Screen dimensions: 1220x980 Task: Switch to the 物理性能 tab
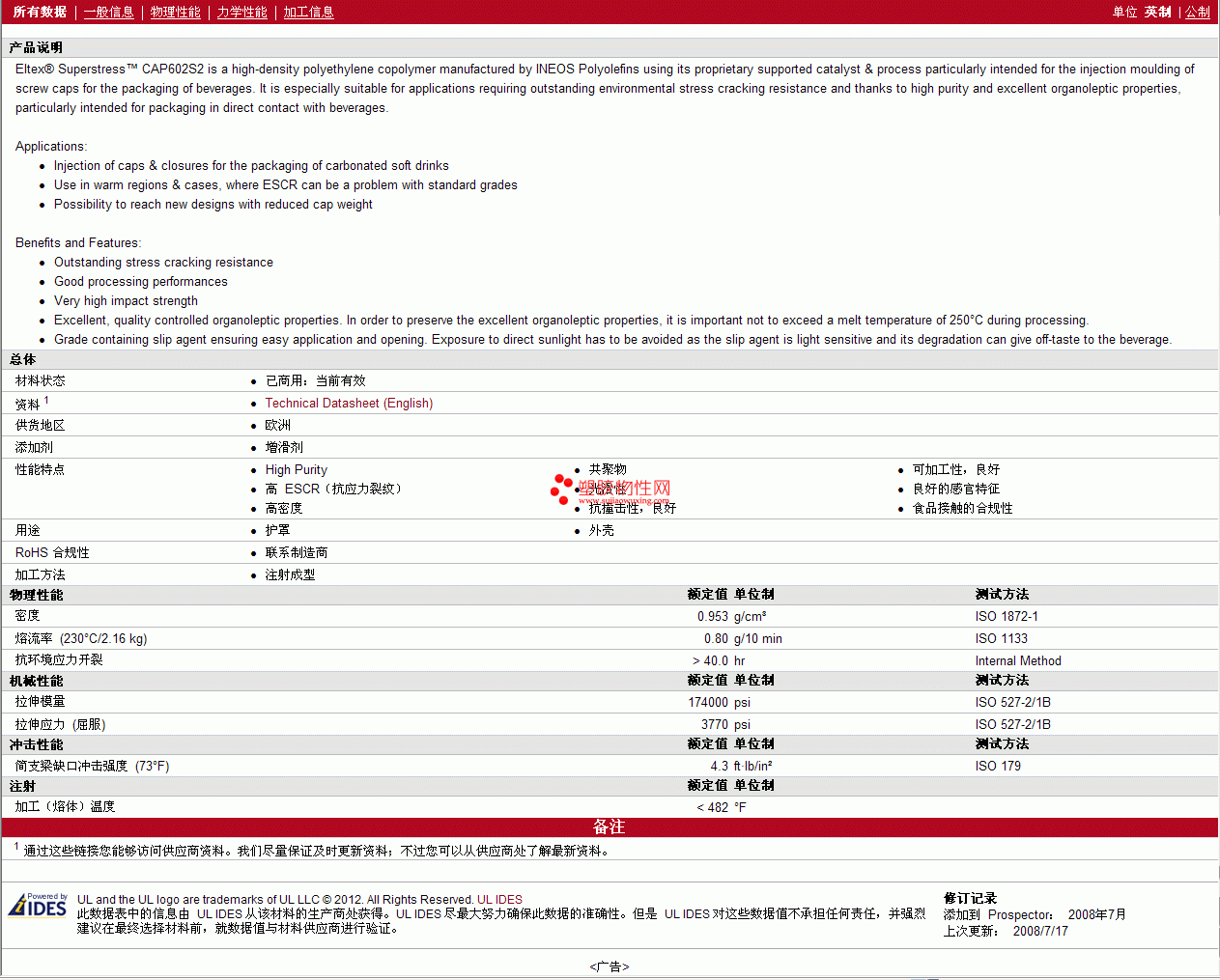175,12
